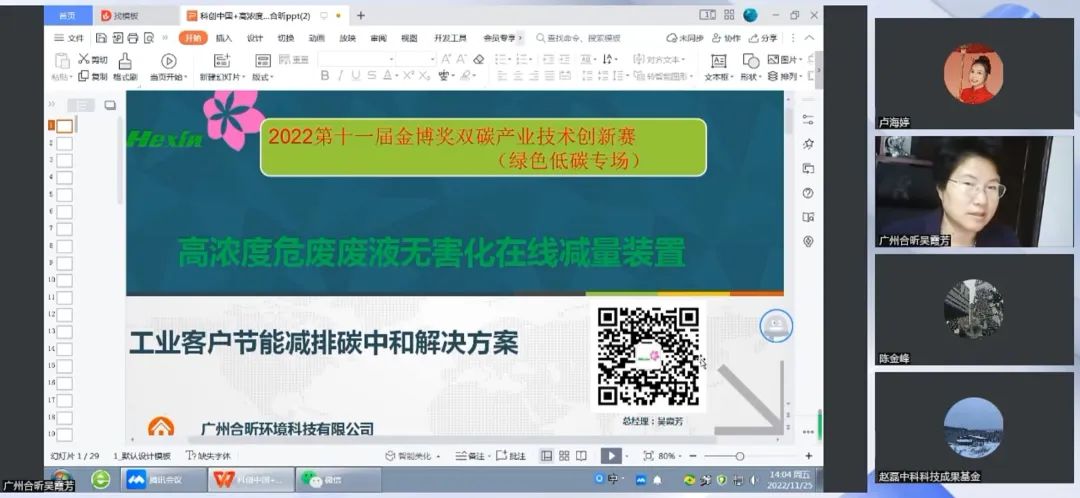The image size is (1080, 498).
Task: Click the help question mark sidebar icon
Action: pyautogui.click(x=808, y=193)
